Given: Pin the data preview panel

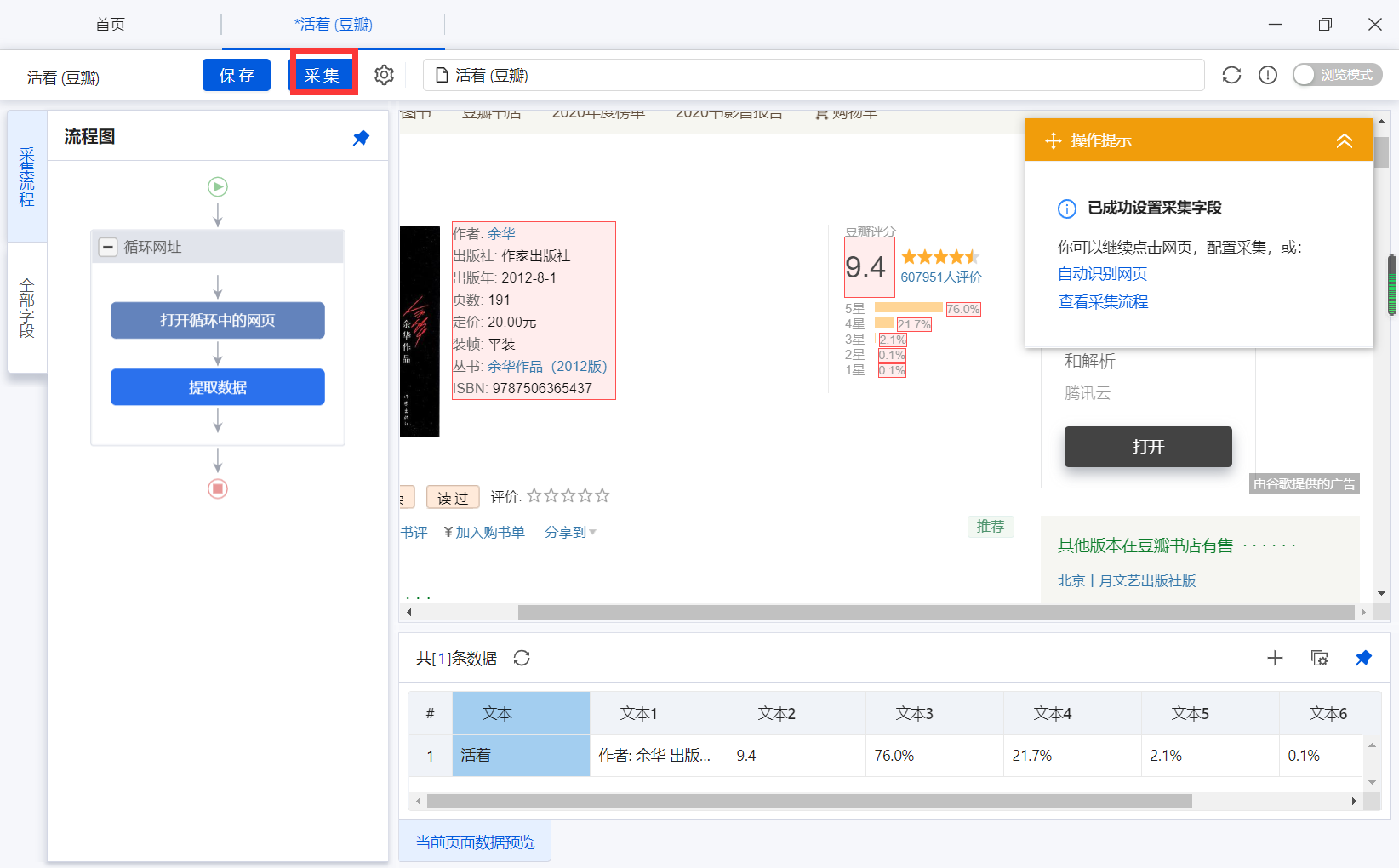Looking at the screenshot, I should (x=1363, y=658).
